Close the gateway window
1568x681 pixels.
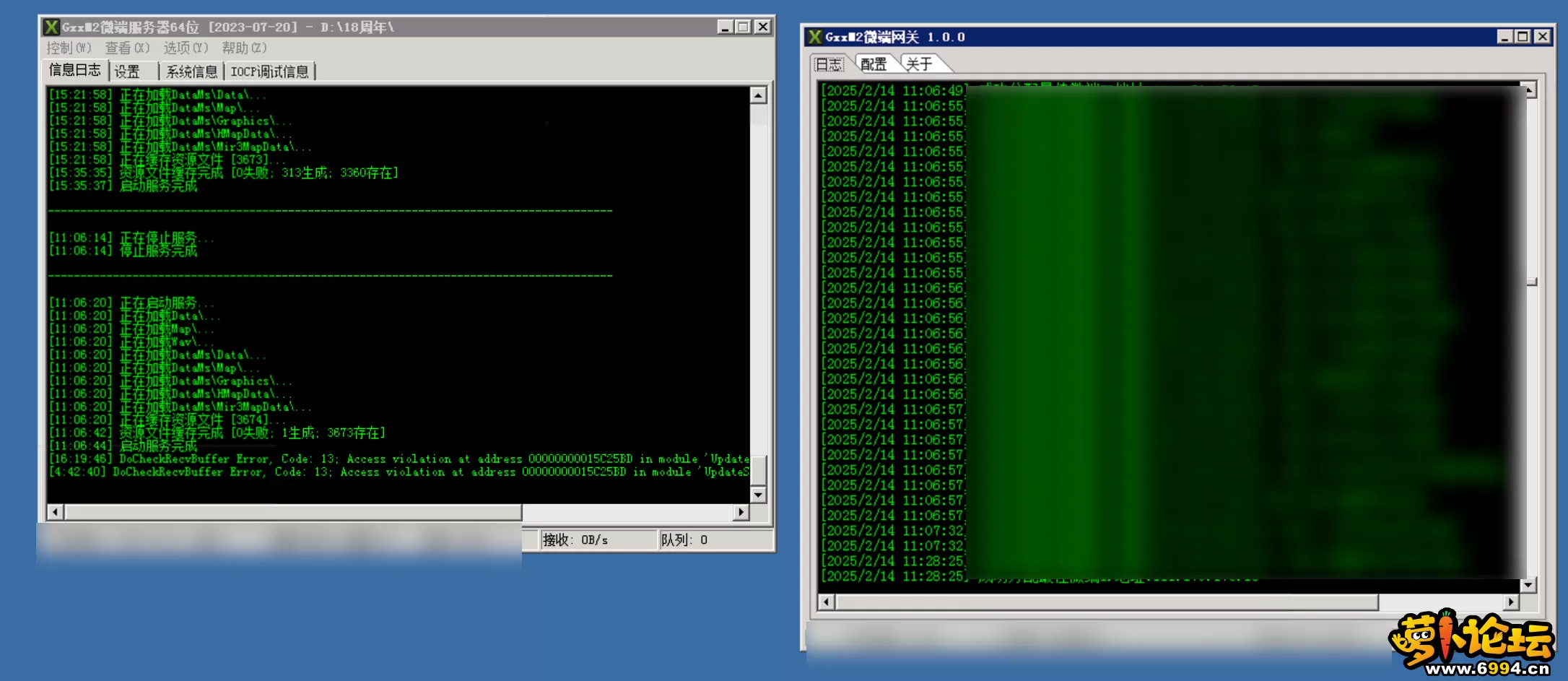click(x=1542, y=37)
